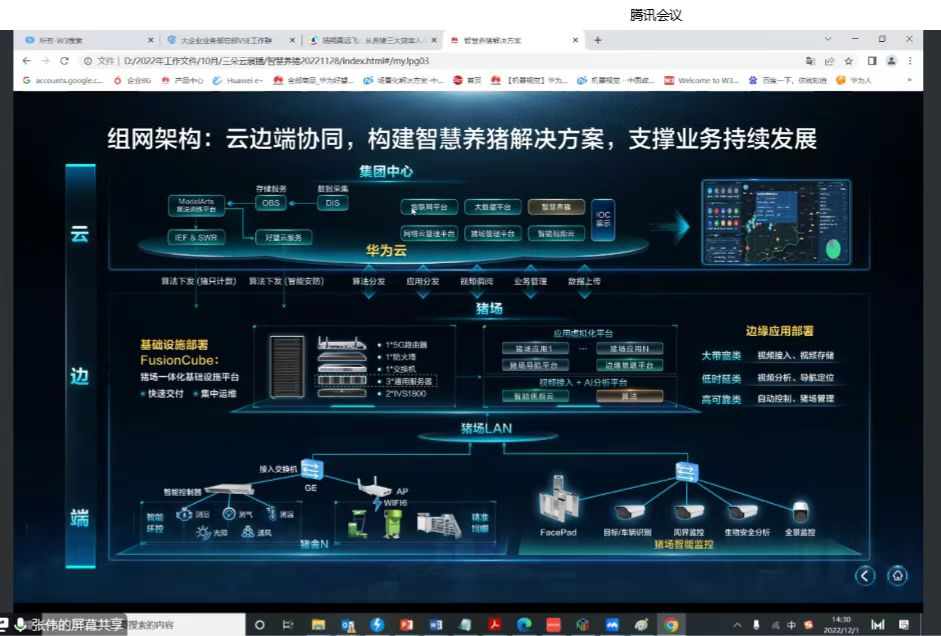Open the 百度一下 bookmark
This screenshot has height=636, width=941.
pos(788,80)
